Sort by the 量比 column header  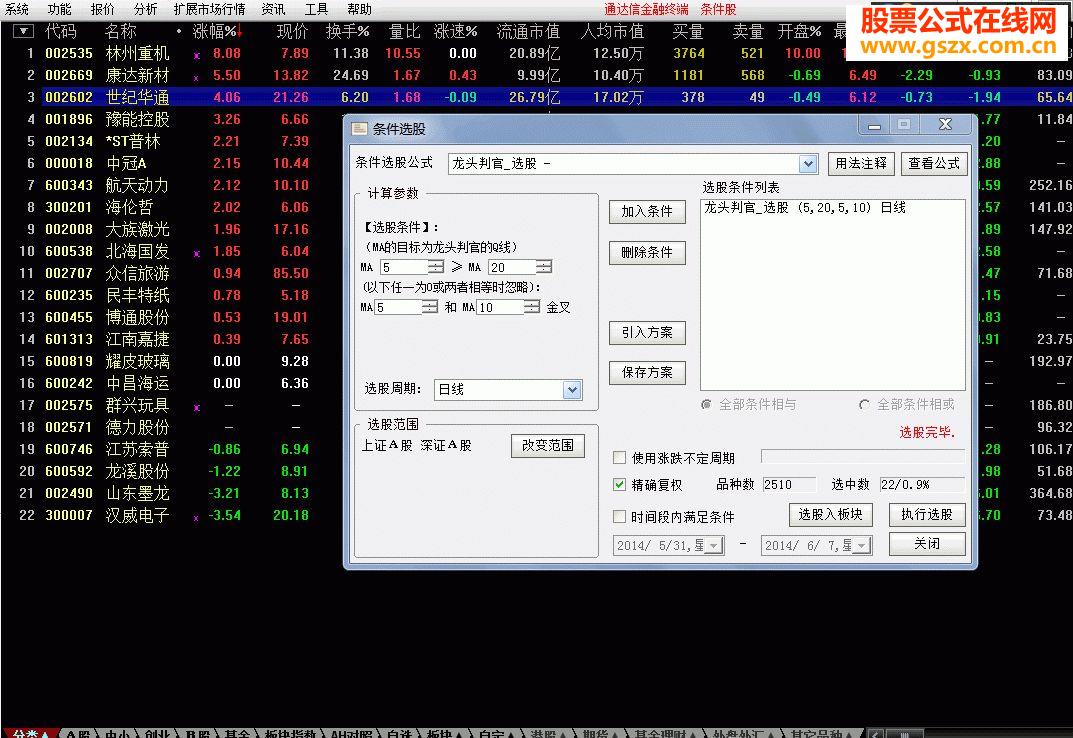click(x=404, y=31)
